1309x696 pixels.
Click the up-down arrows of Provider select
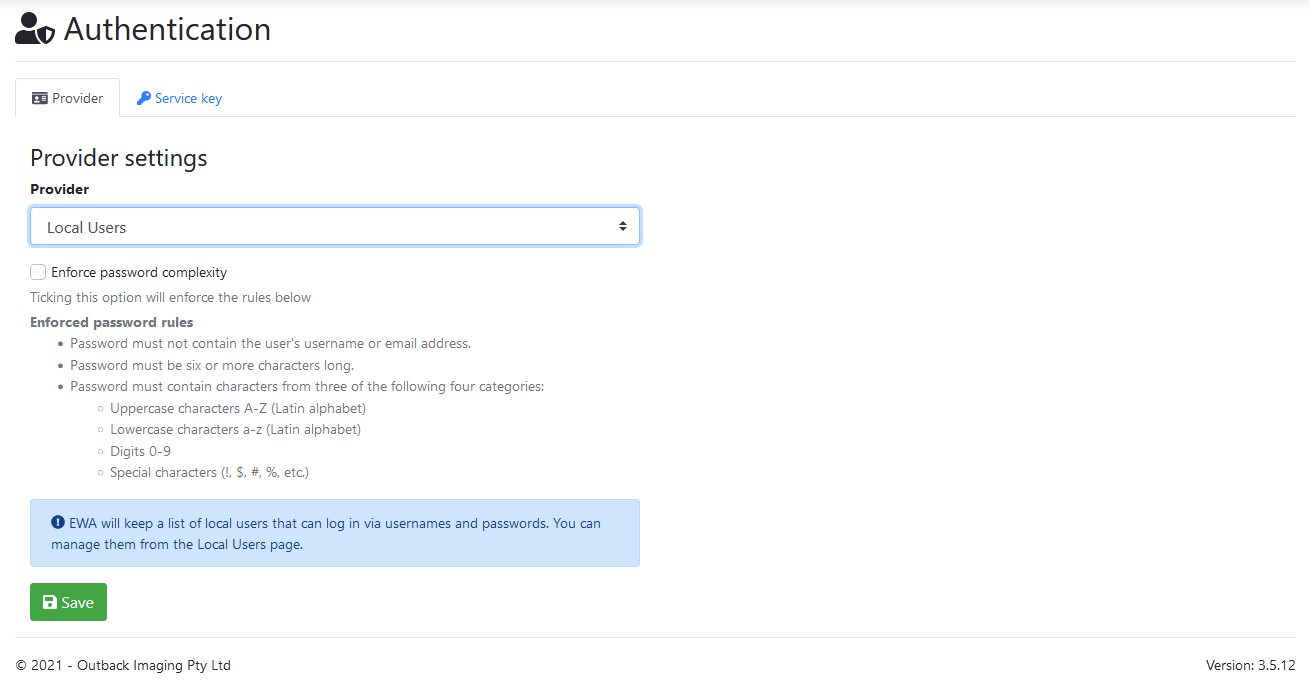(622, 227)
